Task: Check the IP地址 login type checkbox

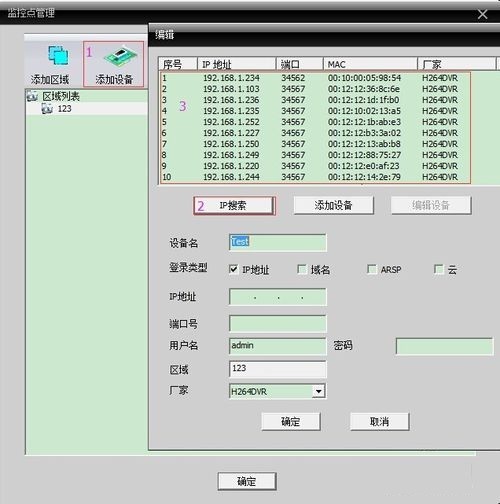Action: coord(233,269)
